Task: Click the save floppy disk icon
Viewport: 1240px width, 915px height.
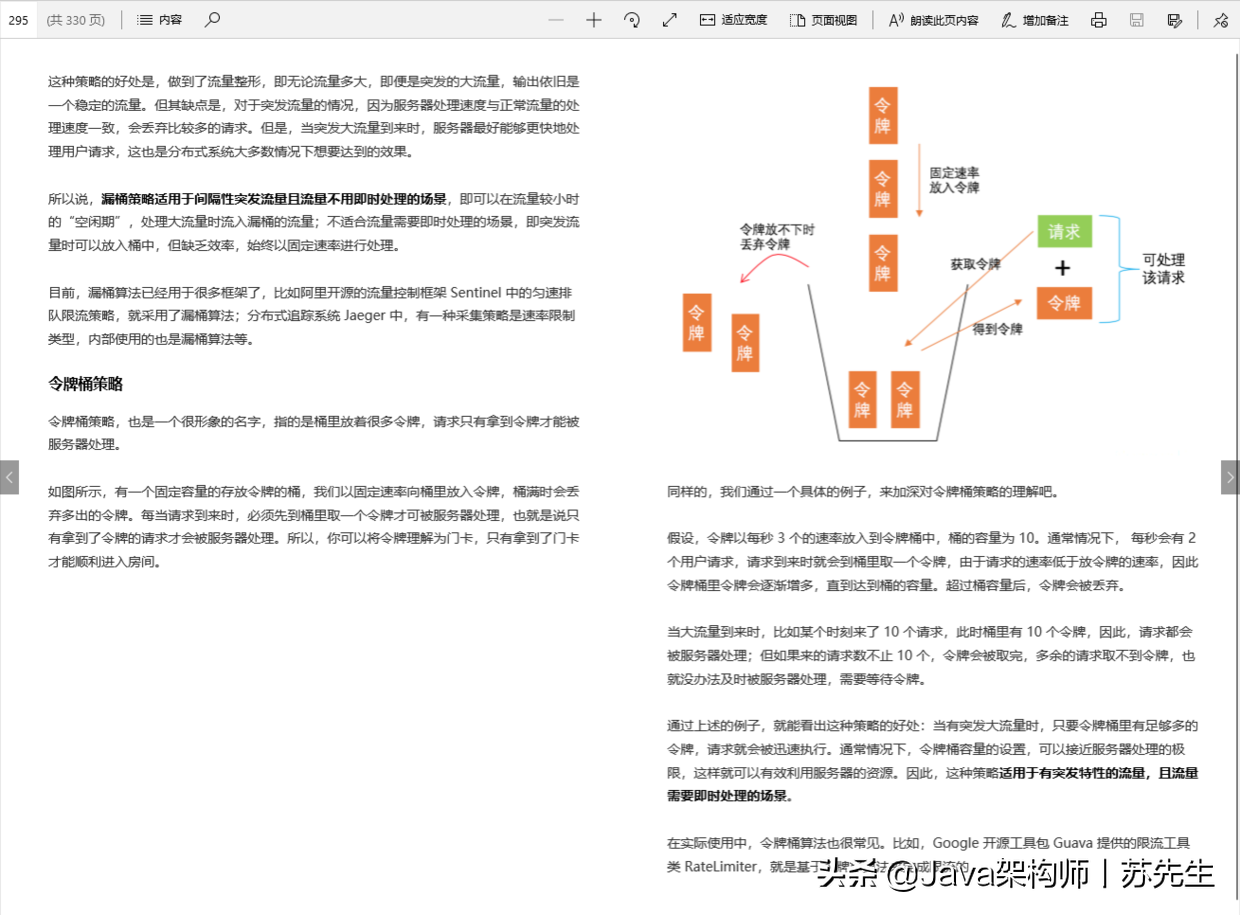Action: pos(1137,20)
